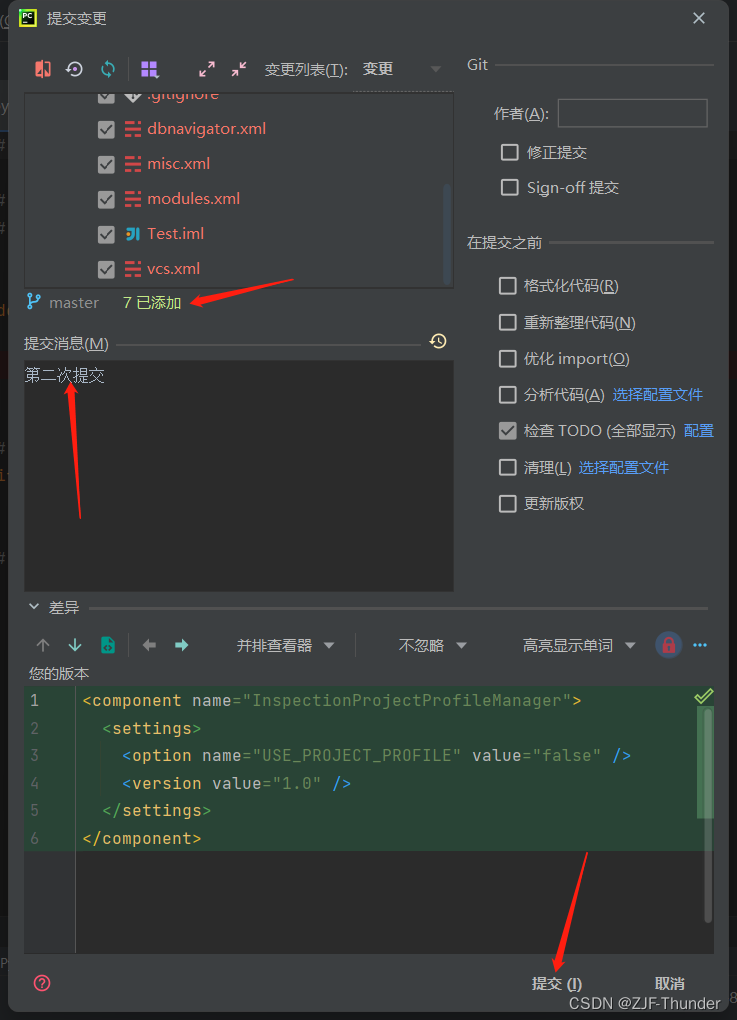Expand all changes with arrows icon
The image size is (737, 1020).
[x=207, y=69]
